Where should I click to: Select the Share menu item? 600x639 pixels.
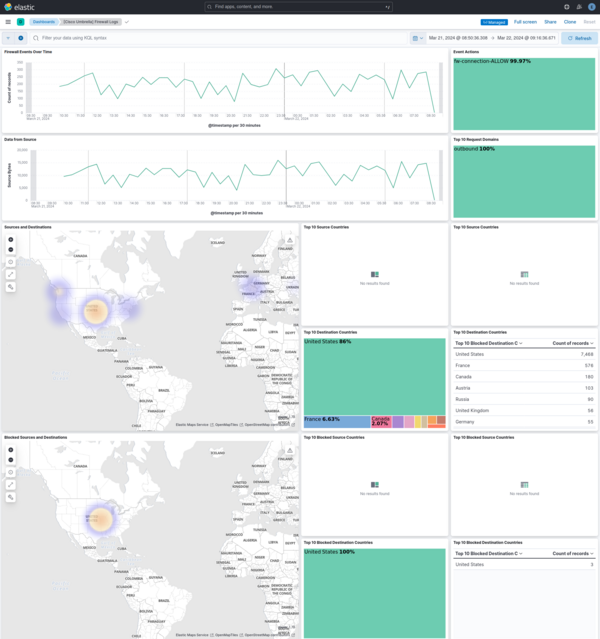coord(550,21)
